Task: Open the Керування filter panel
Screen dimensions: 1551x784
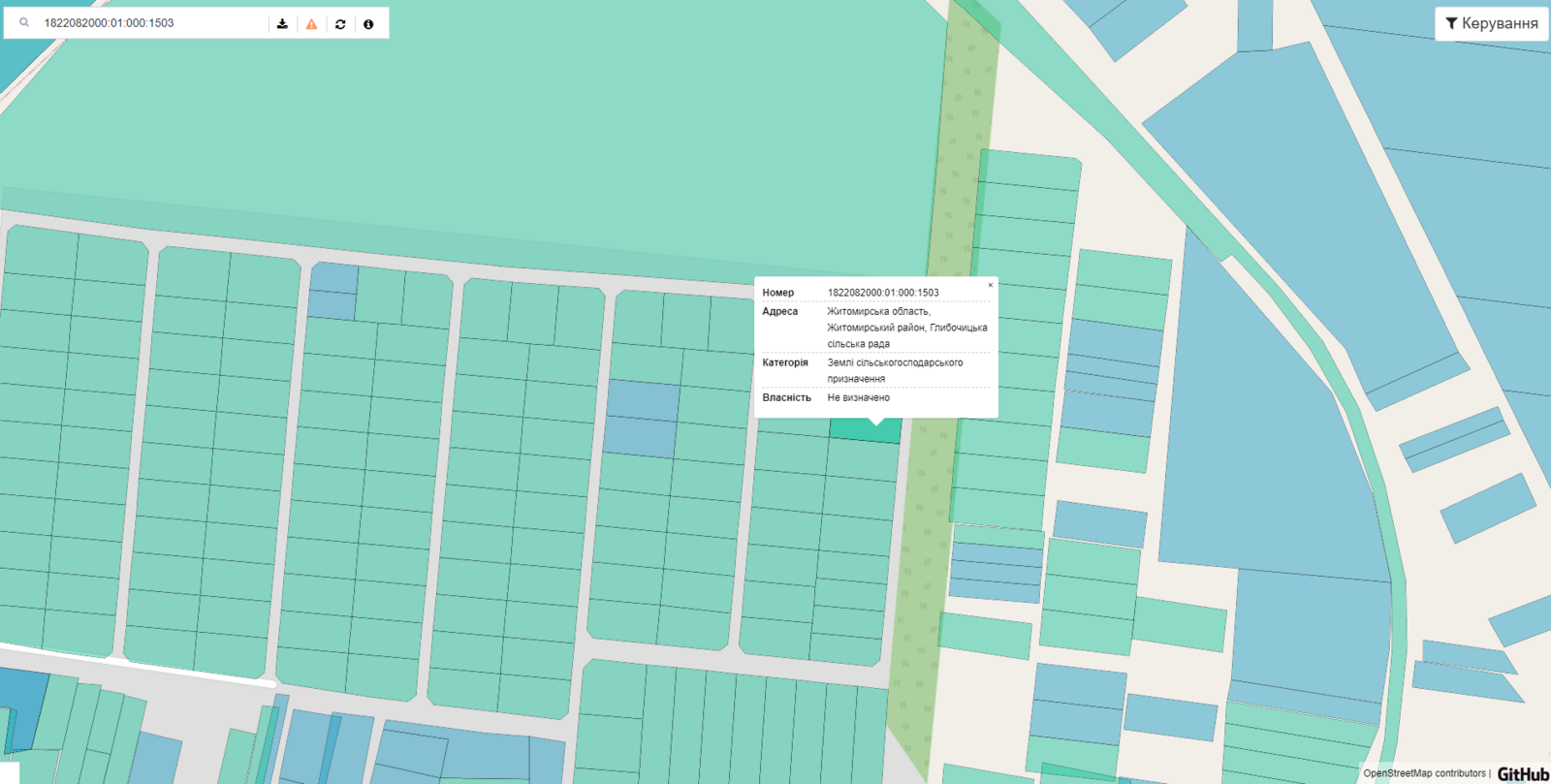Action: pyautogui.click(x=1491, y=23)
